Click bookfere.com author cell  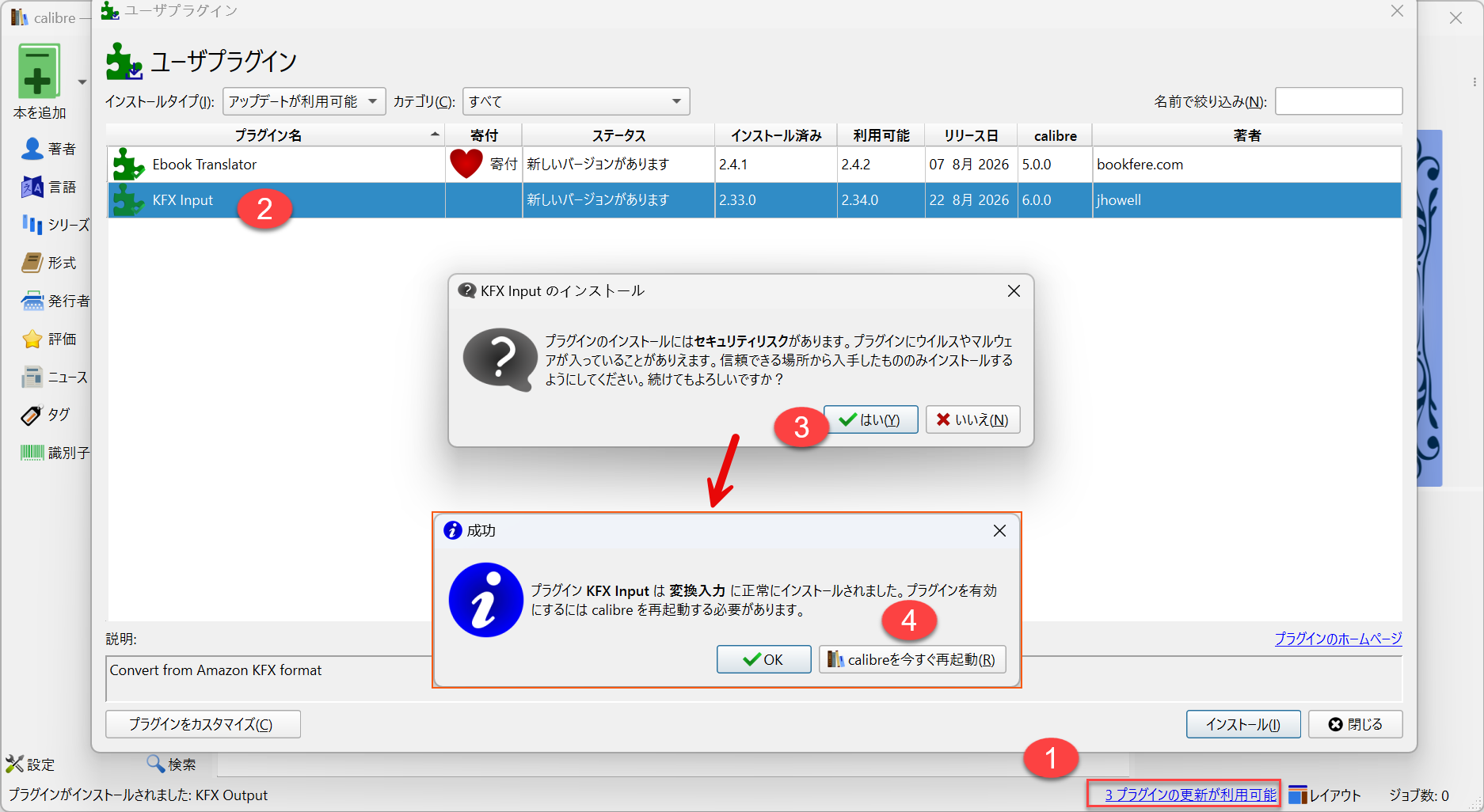(x=1246, y=165)
